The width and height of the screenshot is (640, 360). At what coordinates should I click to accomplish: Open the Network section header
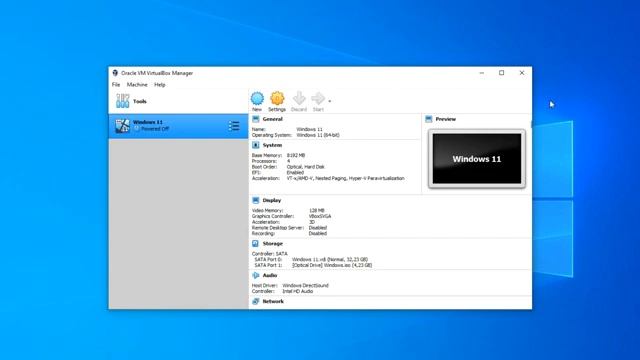tap(273, 302)
